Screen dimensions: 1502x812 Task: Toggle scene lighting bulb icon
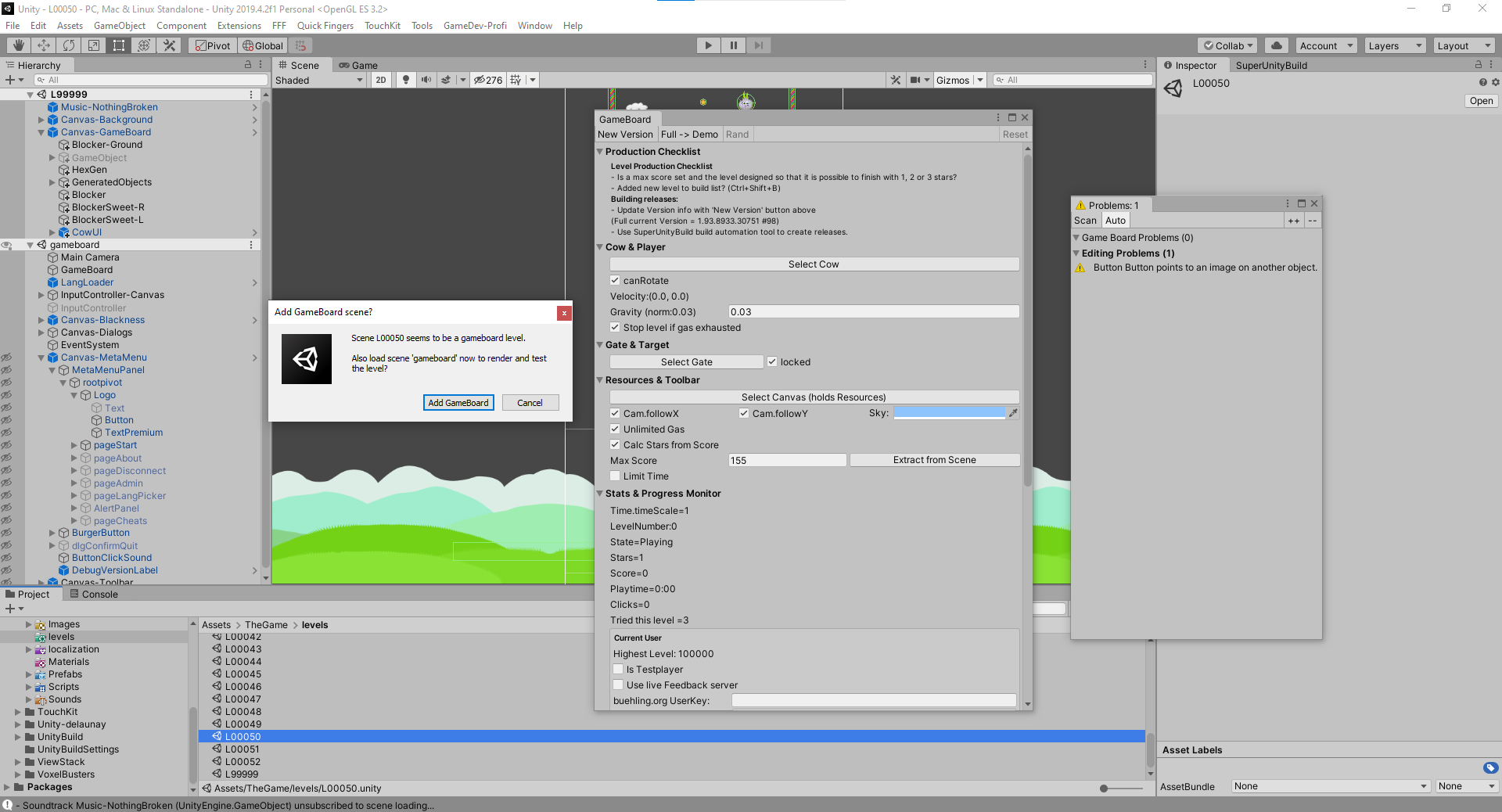click(405, 80)
